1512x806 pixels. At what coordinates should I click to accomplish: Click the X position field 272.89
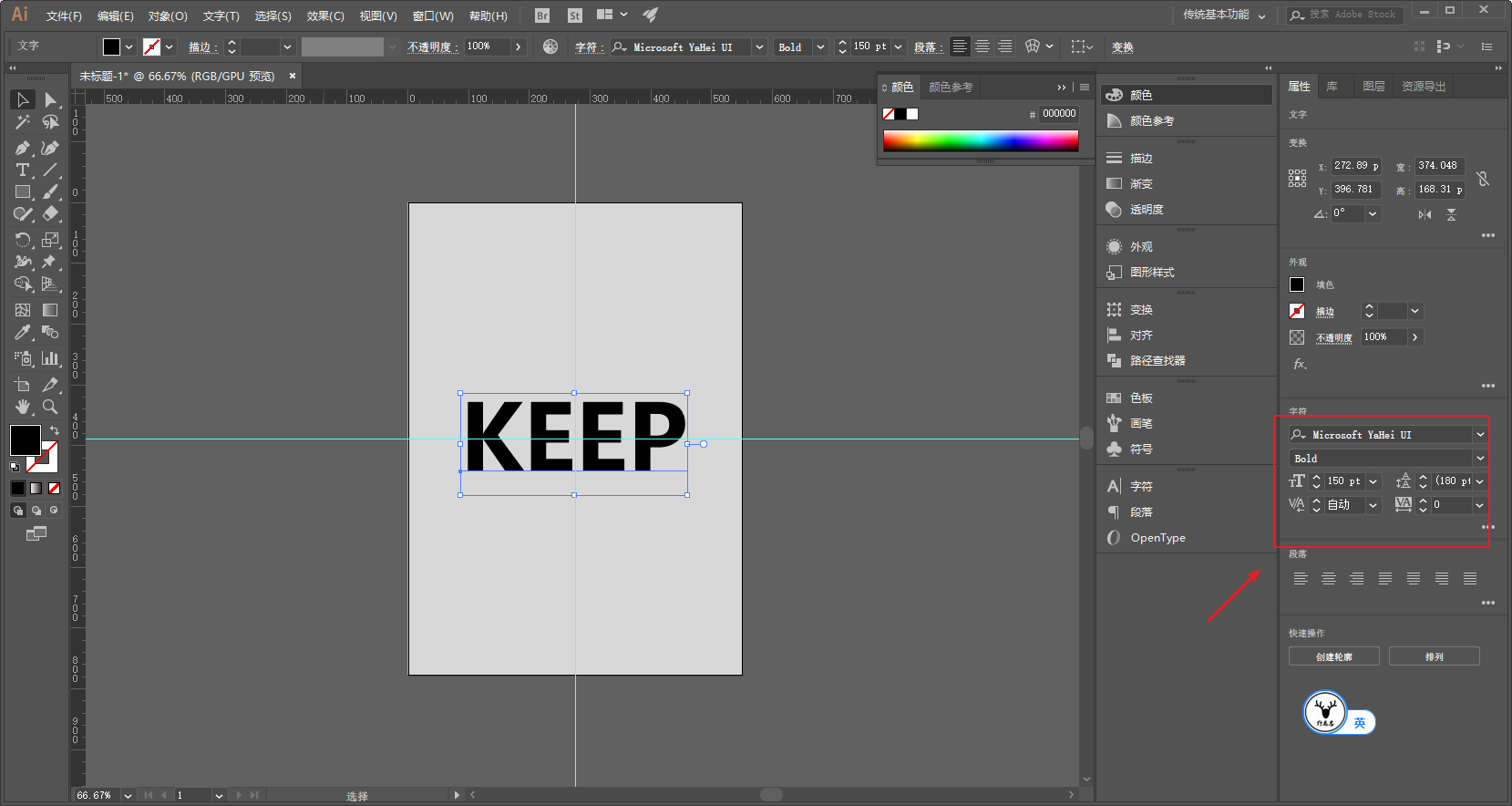(1356, 166)
